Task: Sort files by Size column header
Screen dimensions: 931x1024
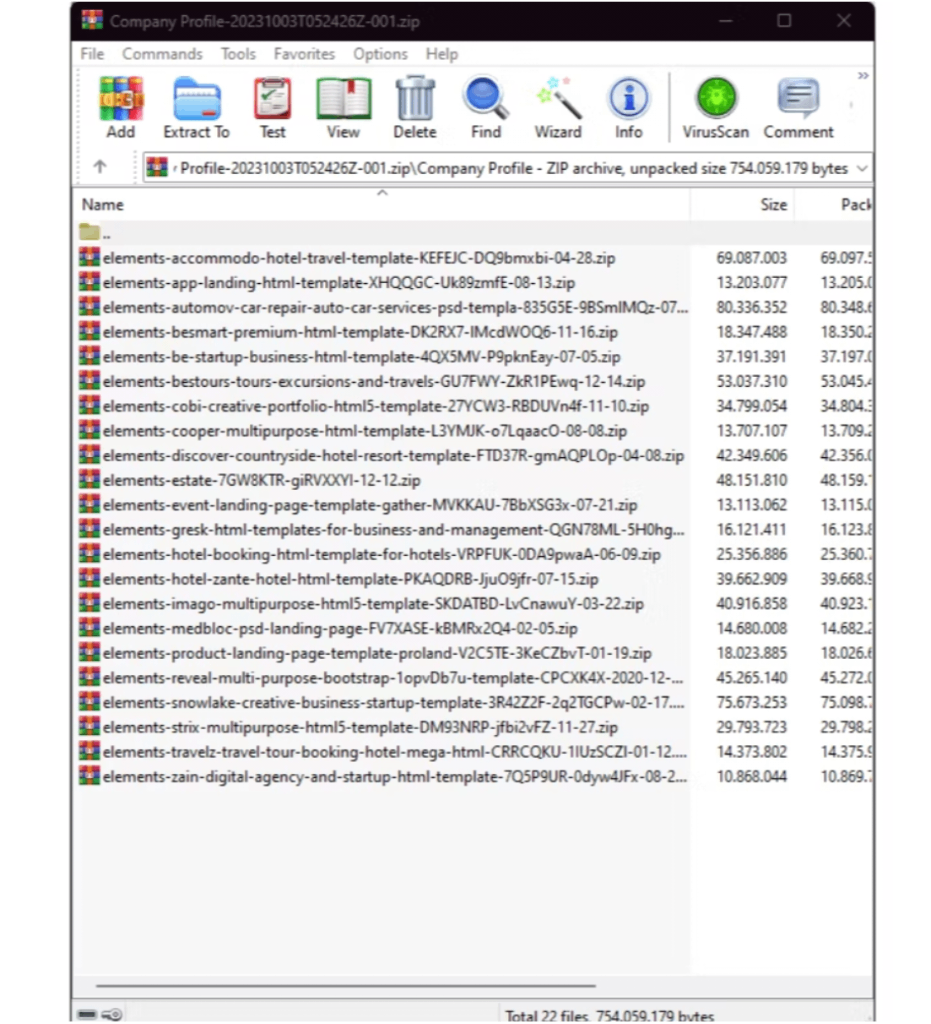Action: 773,205
